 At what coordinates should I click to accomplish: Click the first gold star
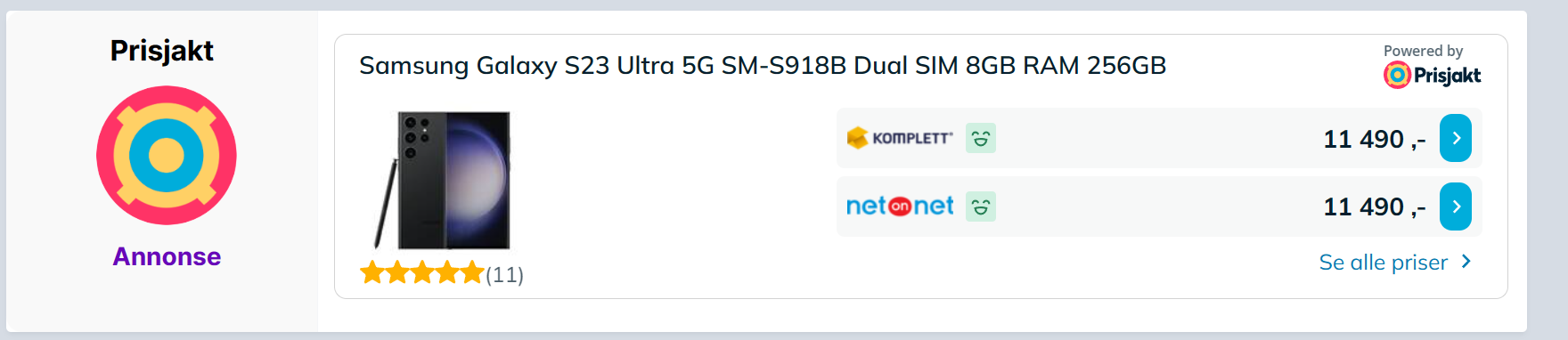tap(372, 273)
